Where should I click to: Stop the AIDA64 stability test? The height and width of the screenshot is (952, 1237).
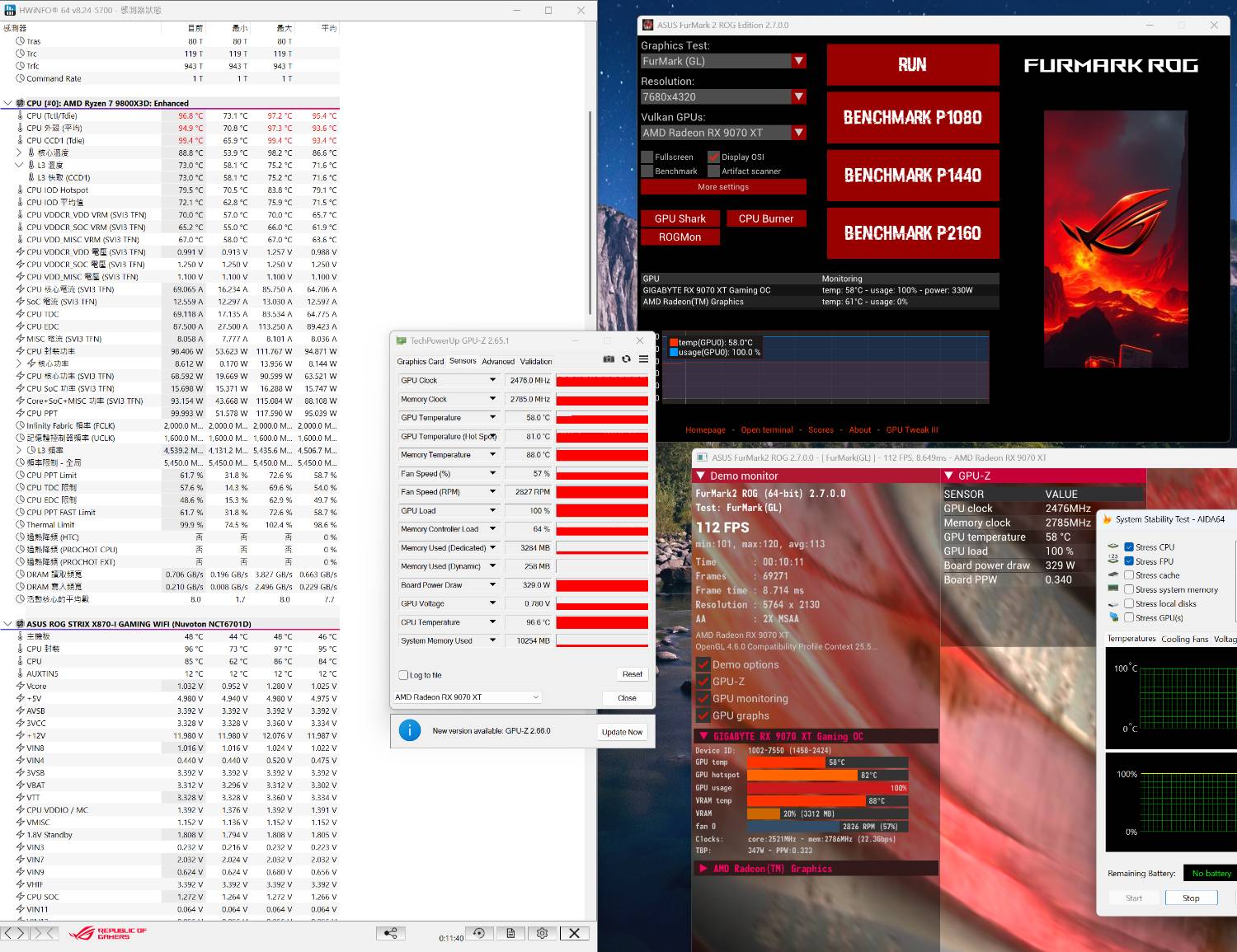[1191, 898]
